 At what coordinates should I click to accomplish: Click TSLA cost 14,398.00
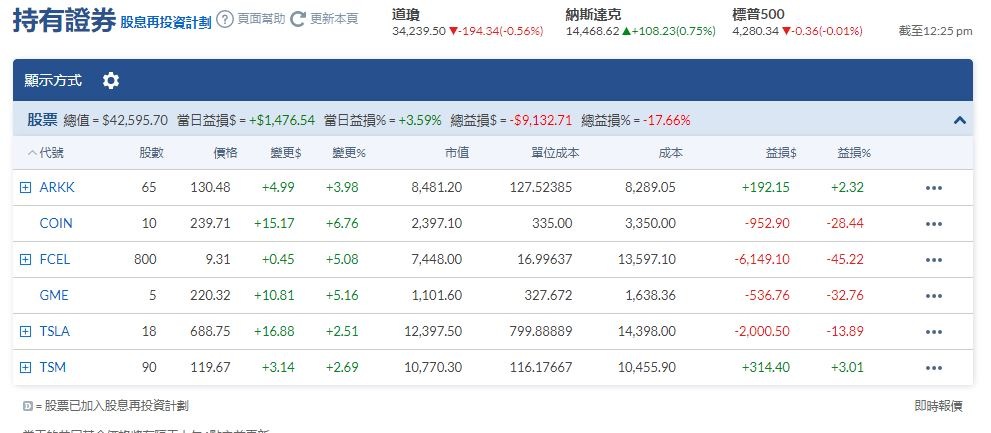(647, 331)
